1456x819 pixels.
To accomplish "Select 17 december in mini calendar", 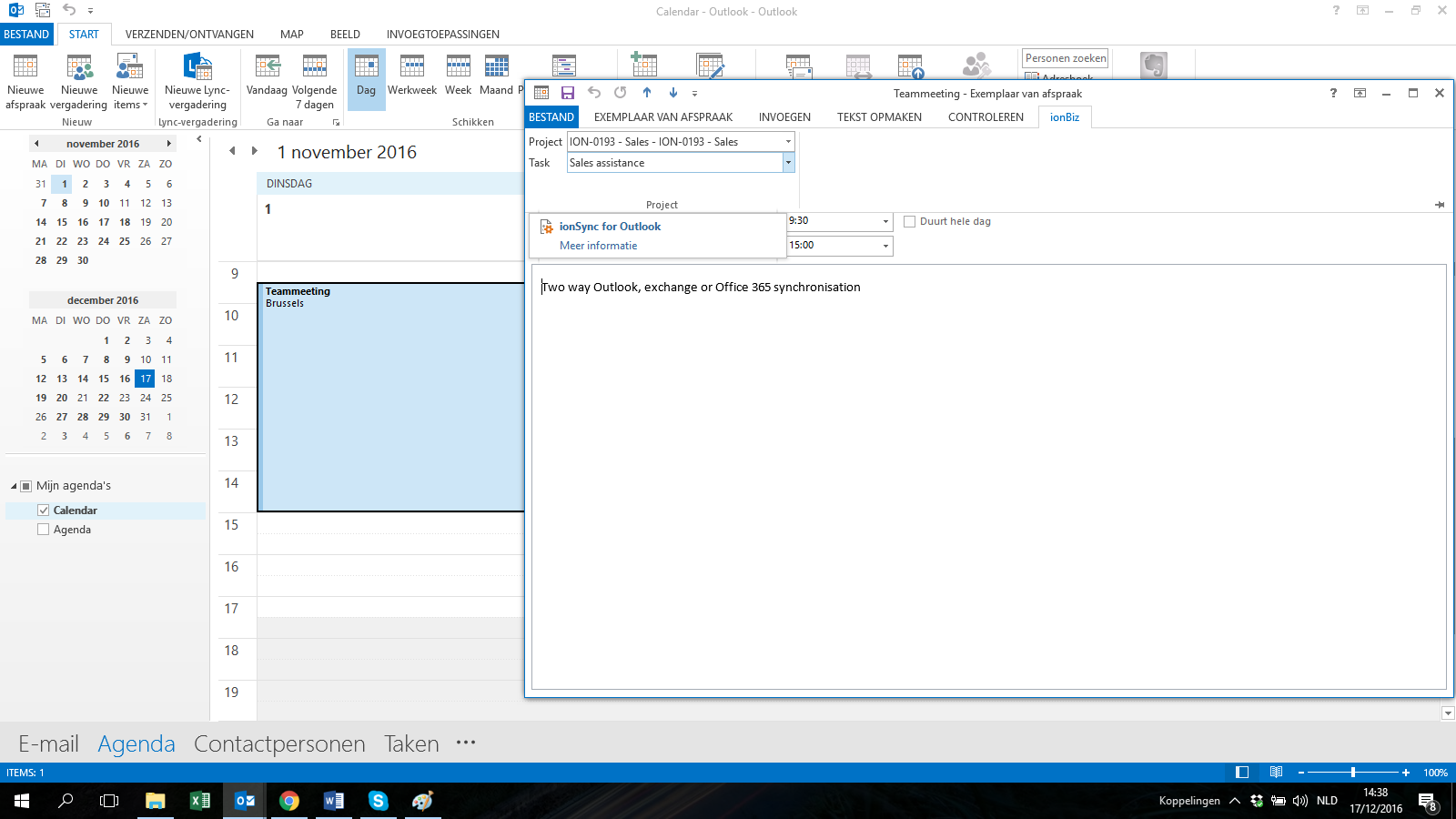I will tap(146, 379).
